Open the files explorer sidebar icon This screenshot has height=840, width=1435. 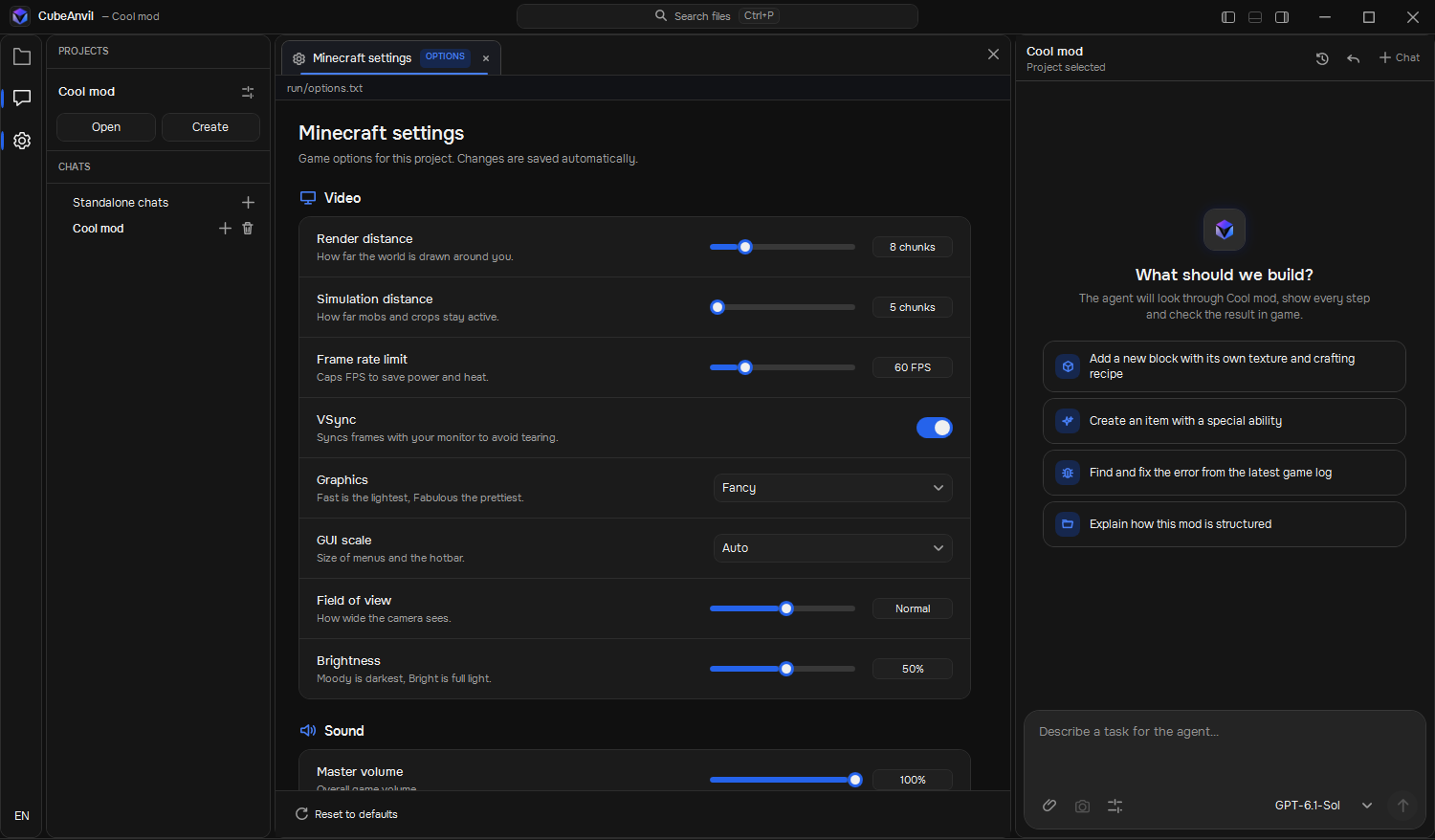[22, 57]
